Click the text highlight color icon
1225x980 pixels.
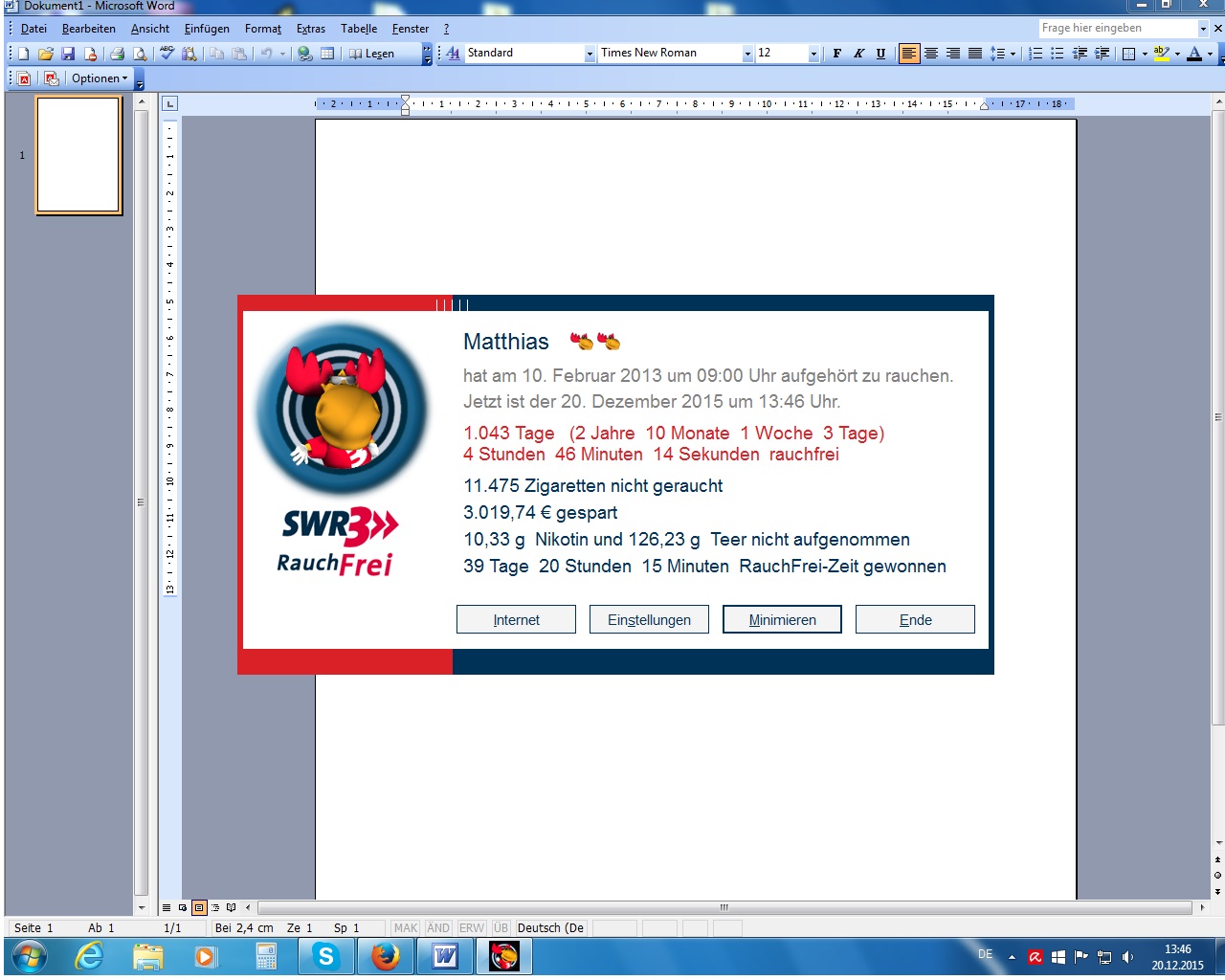coord(1161,54)
